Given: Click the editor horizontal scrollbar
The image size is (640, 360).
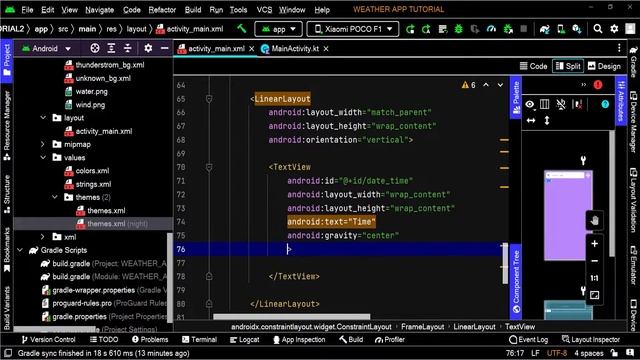Looking at the screenshot, I should (x=291, y=317).
